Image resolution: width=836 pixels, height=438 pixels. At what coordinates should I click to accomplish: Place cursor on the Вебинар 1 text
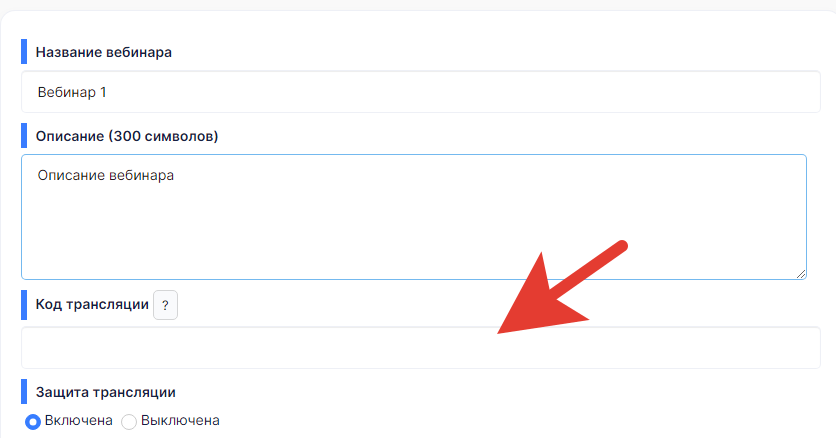pyautogui.click(x=72, y=92)
